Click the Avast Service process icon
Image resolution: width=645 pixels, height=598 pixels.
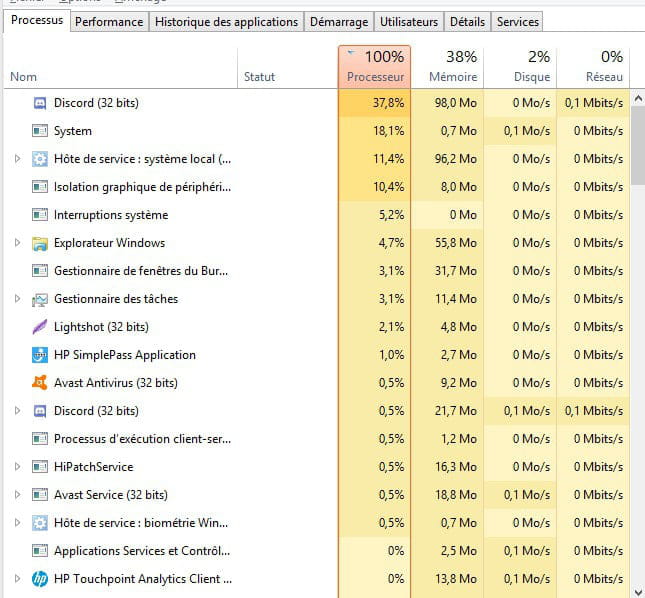40,495
